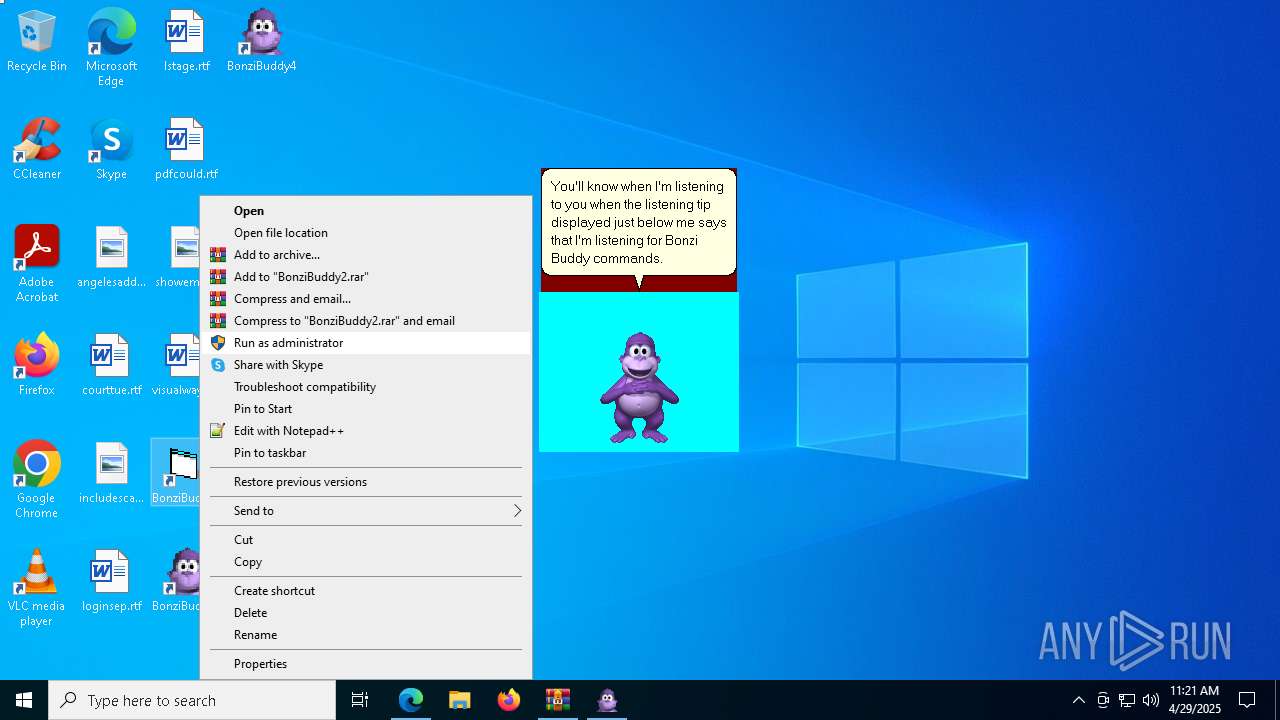Screen dimensions: 1280x720
Task: Click the Meet Now tray icon
Action: click(x=1103, y=700)
